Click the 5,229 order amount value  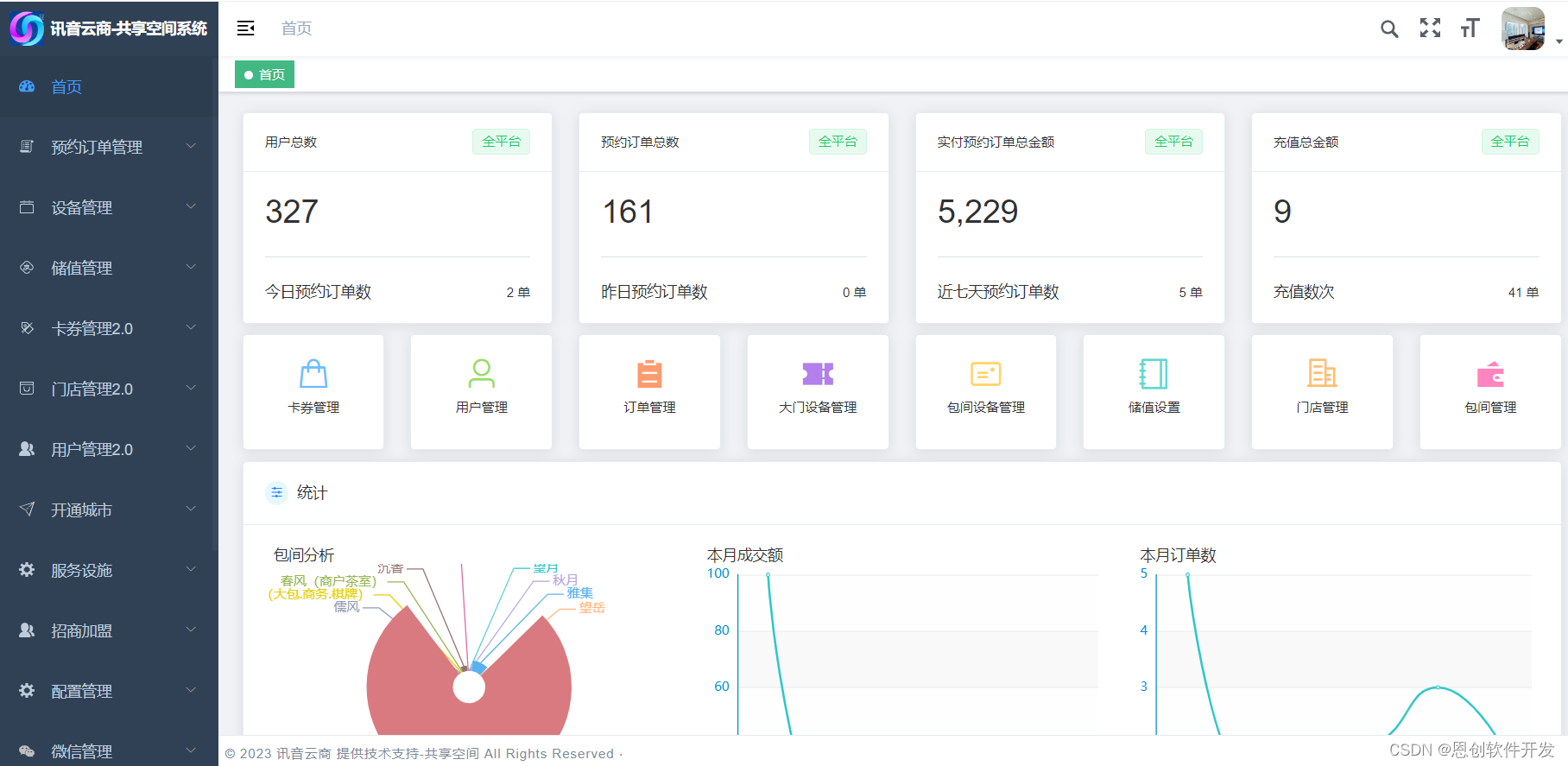(x=978, y=212)
